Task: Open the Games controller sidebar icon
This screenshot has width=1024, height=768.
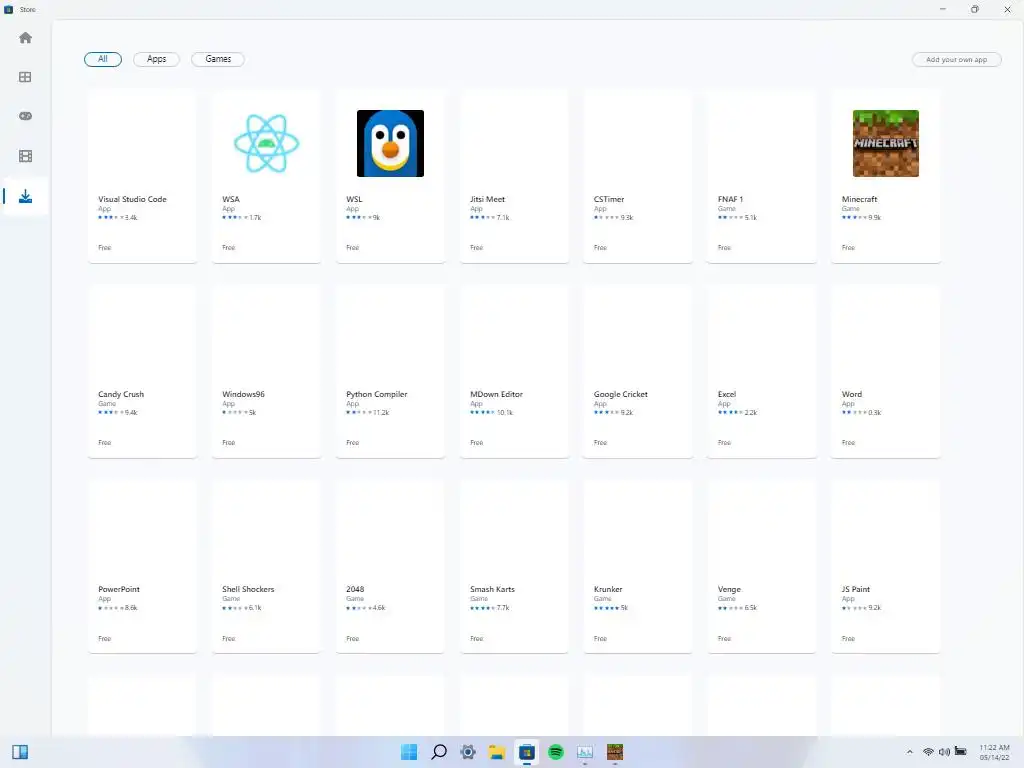Action: [25, 116]
